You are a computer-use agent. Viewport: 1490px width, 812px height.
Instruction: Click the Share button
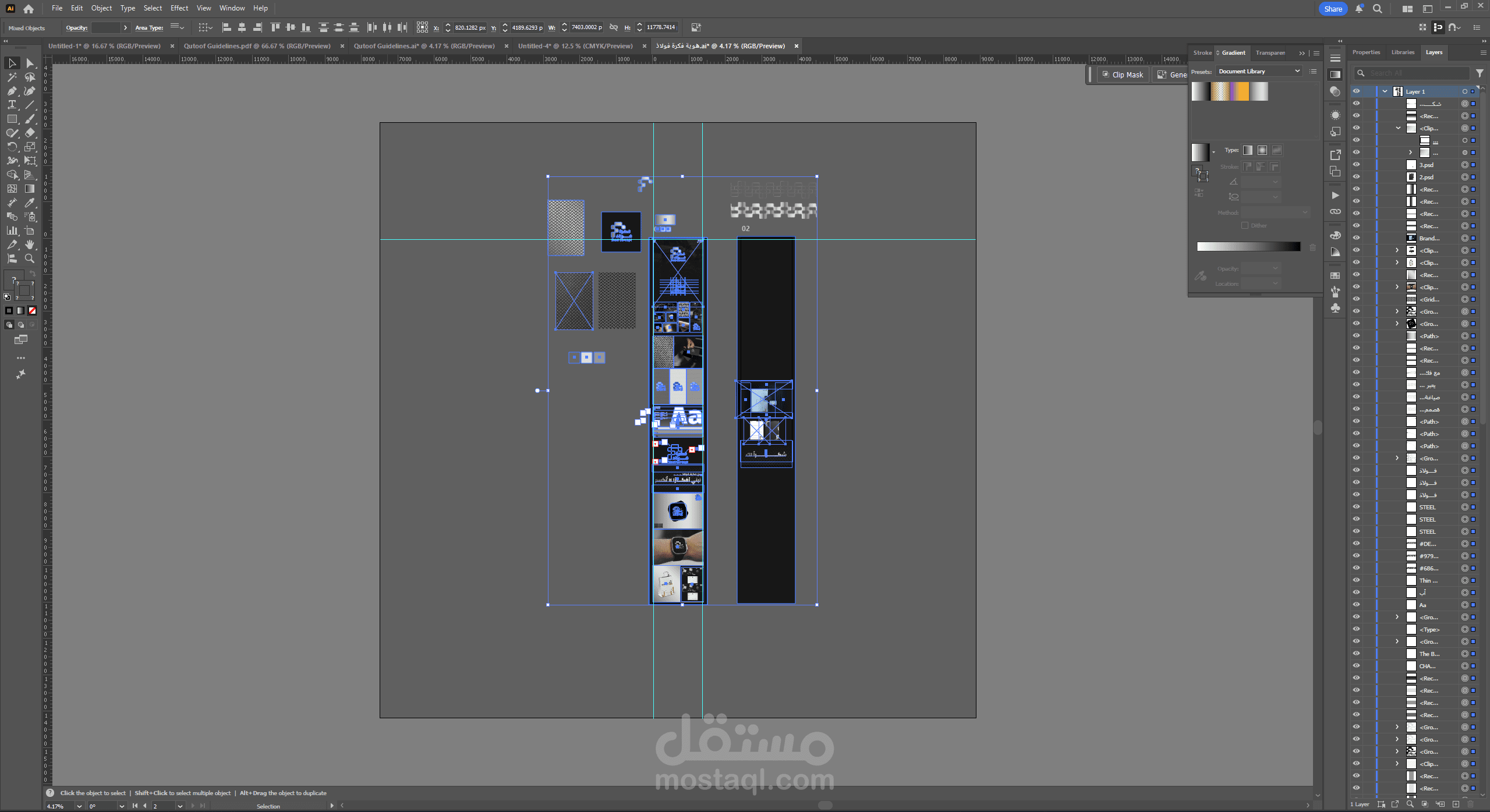tap(1332, 9)
